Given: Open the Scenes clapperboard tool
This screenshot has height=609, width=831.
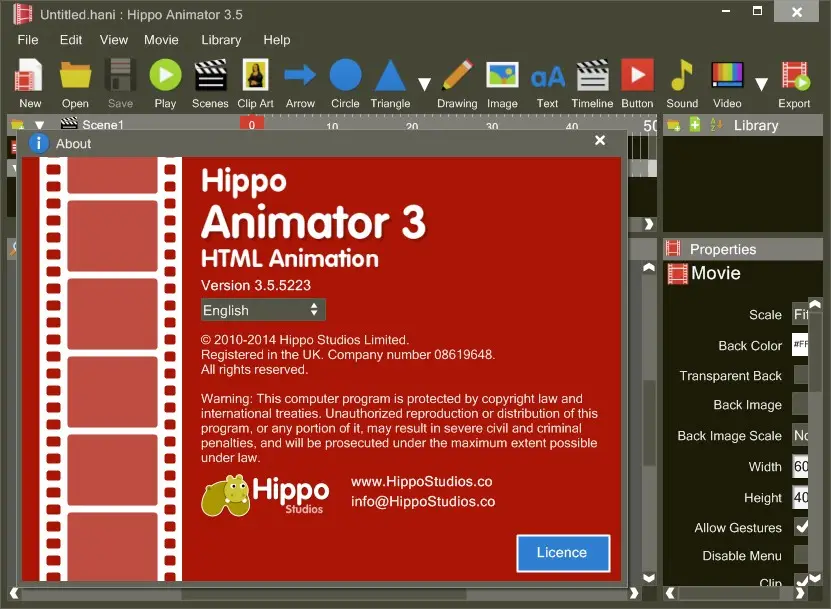Looking at the screenshot, I should (x=210, y=83).
